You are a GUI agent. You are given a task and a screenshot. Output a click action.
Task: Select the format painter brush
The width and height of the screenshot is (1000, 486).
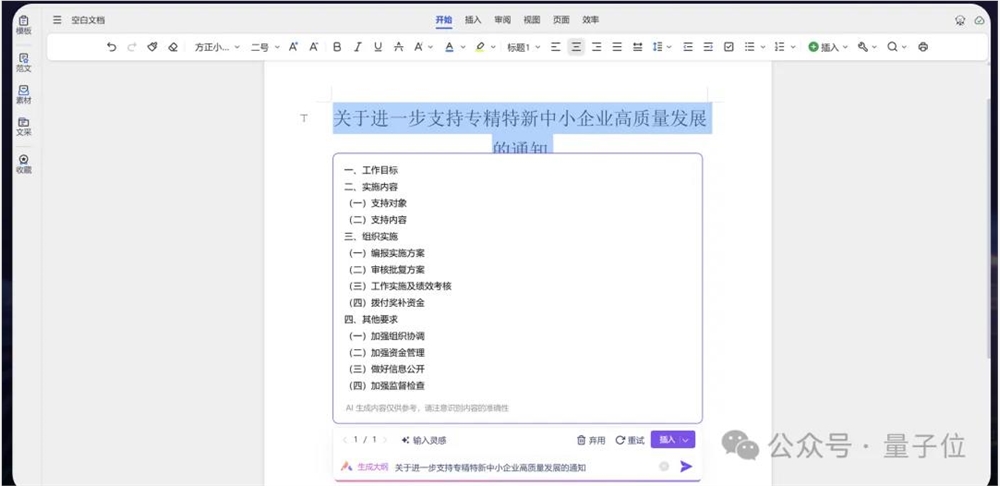click(152, 47)
